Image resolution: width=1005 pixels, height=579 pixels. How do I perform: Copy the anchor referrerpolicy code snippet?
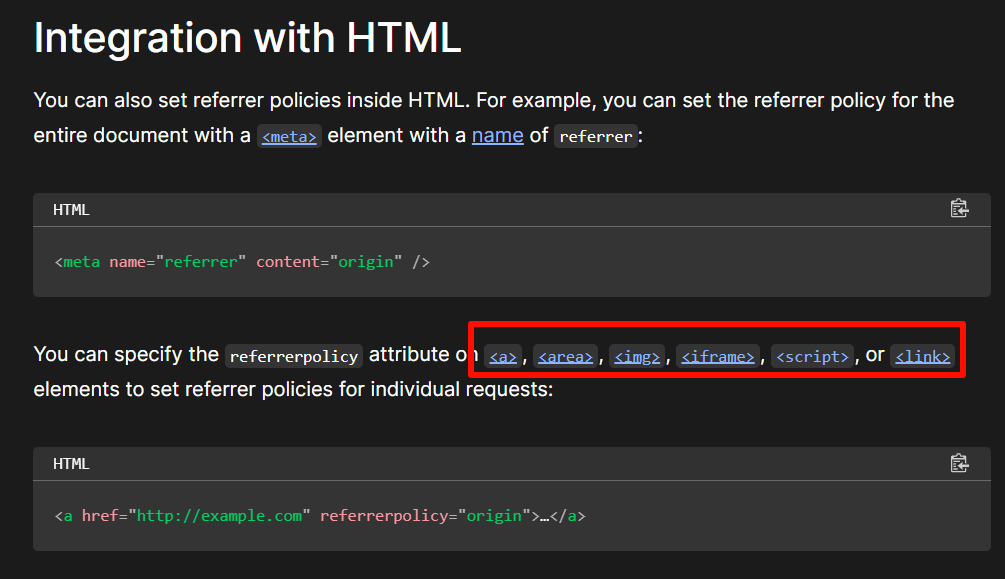point(959,463)
